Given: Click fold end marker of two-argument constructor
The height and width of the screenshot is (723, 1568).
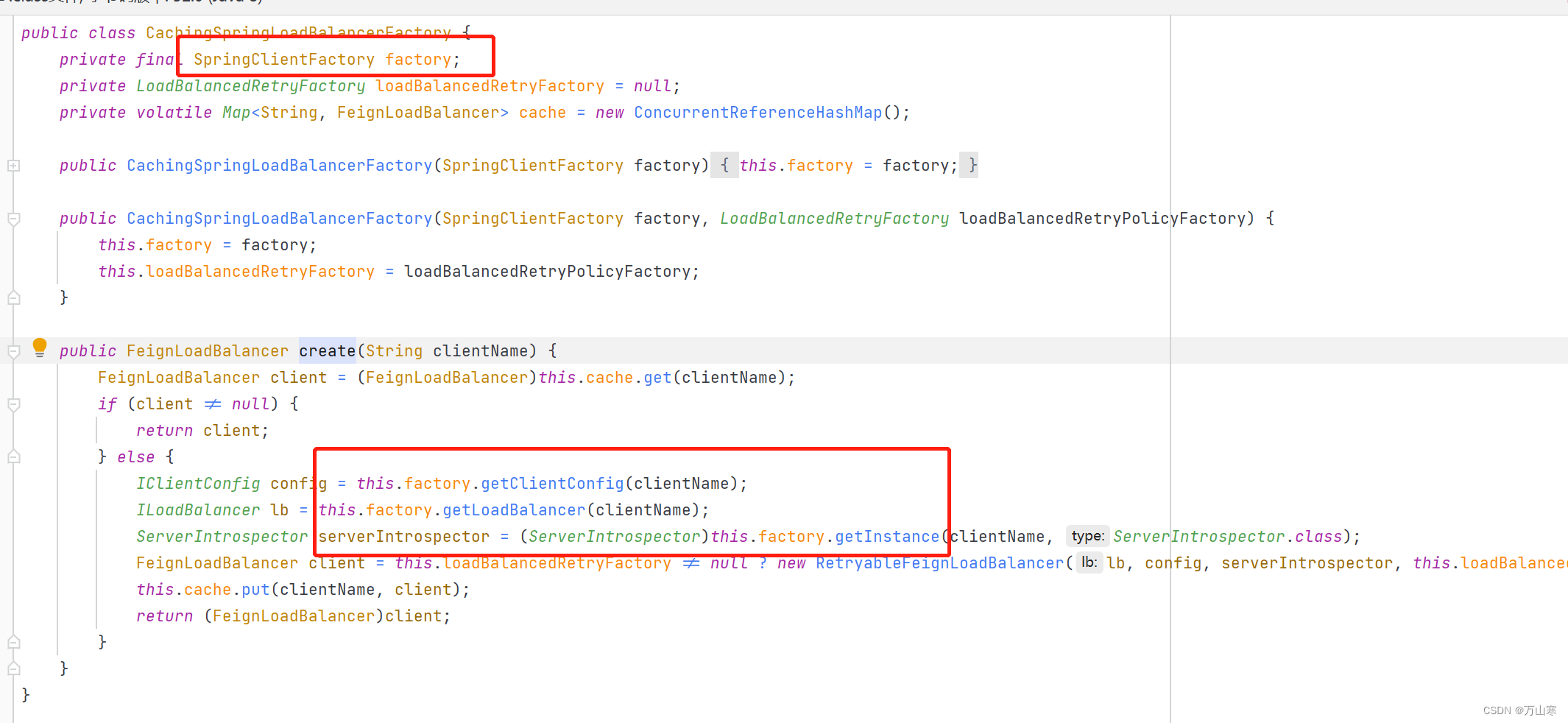Looking at the screenshot, I should [13, 297].
